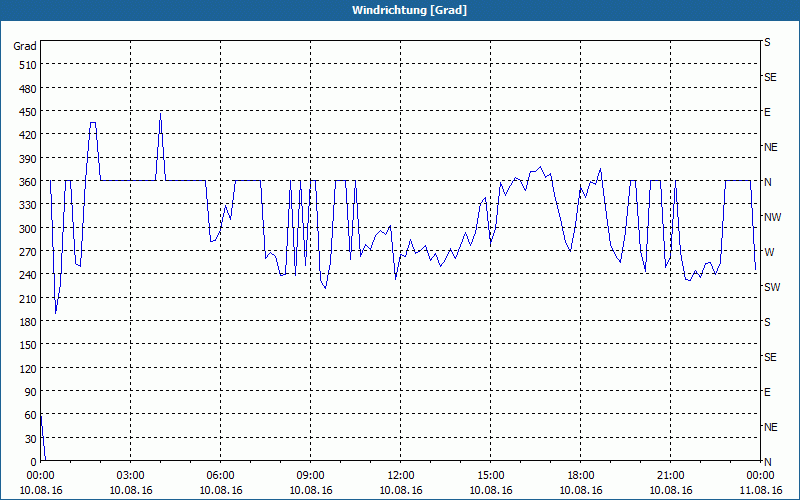
Task: Click the 0 y-axis tick label
Action: pyautogui.click(x=34, y=462)
